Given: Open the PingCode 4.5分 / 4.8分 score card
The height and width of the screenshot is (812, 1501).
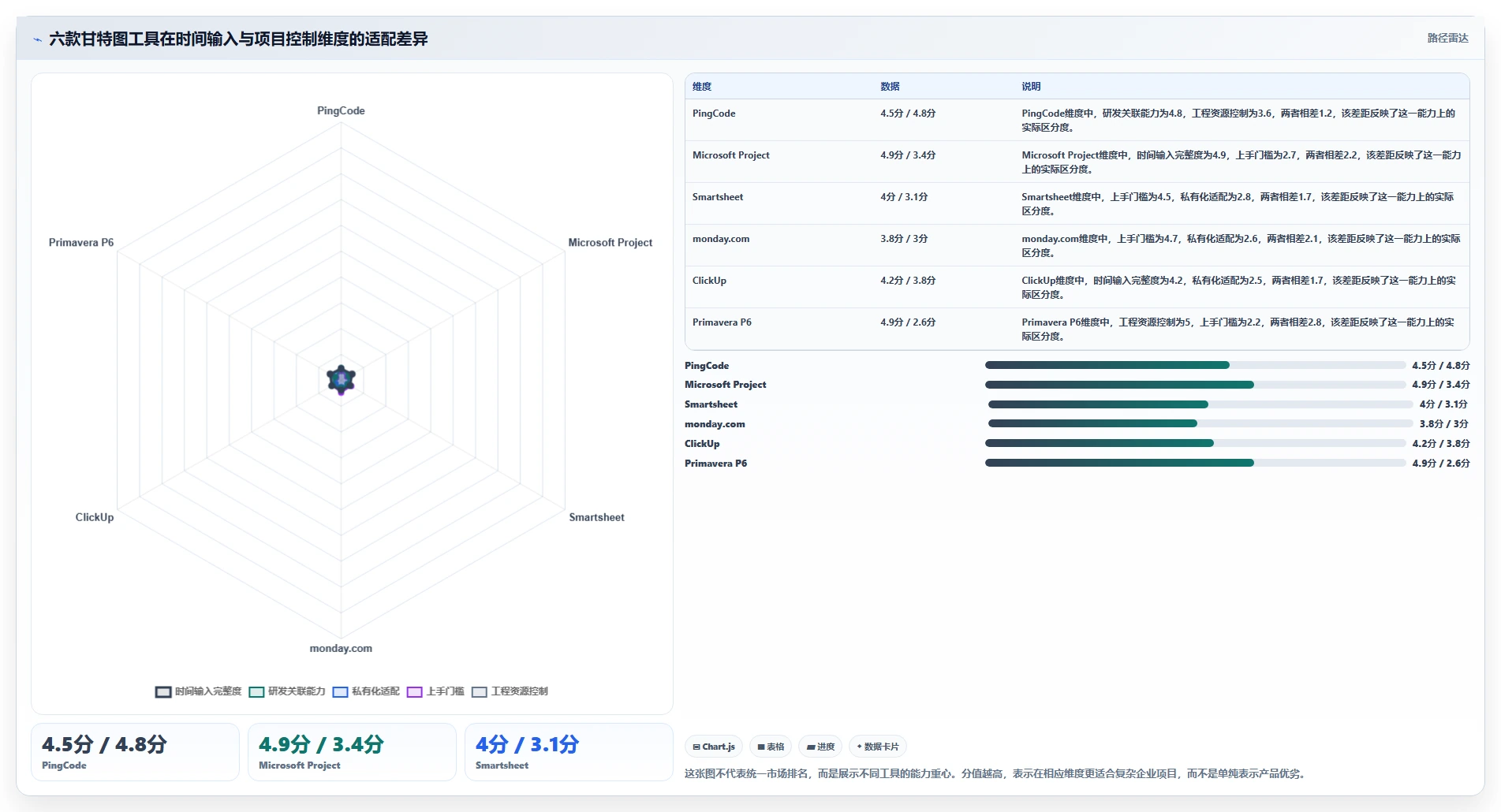Looking at the screenshot, I should coord(135,752).
